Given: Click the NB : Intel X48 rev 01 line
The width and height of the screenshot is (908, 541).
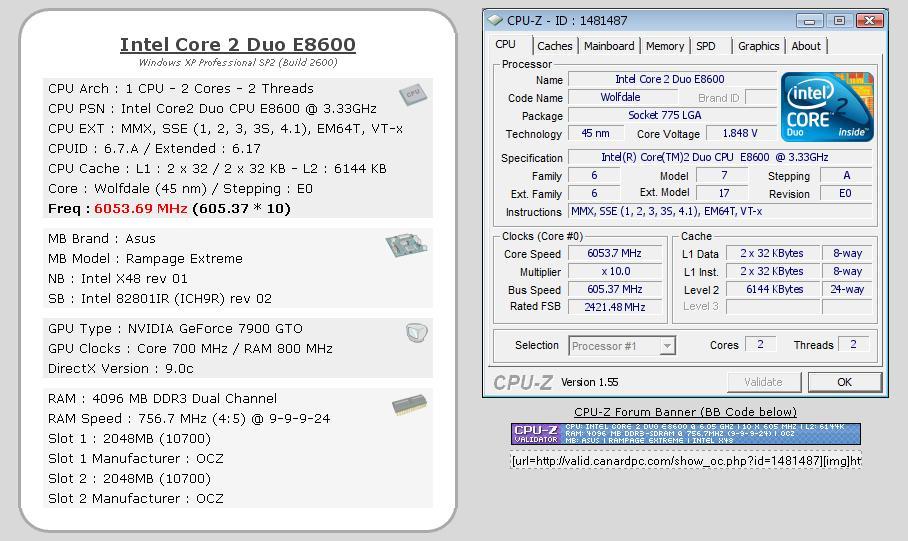Looking at the screenshot, I should [118, 279].
